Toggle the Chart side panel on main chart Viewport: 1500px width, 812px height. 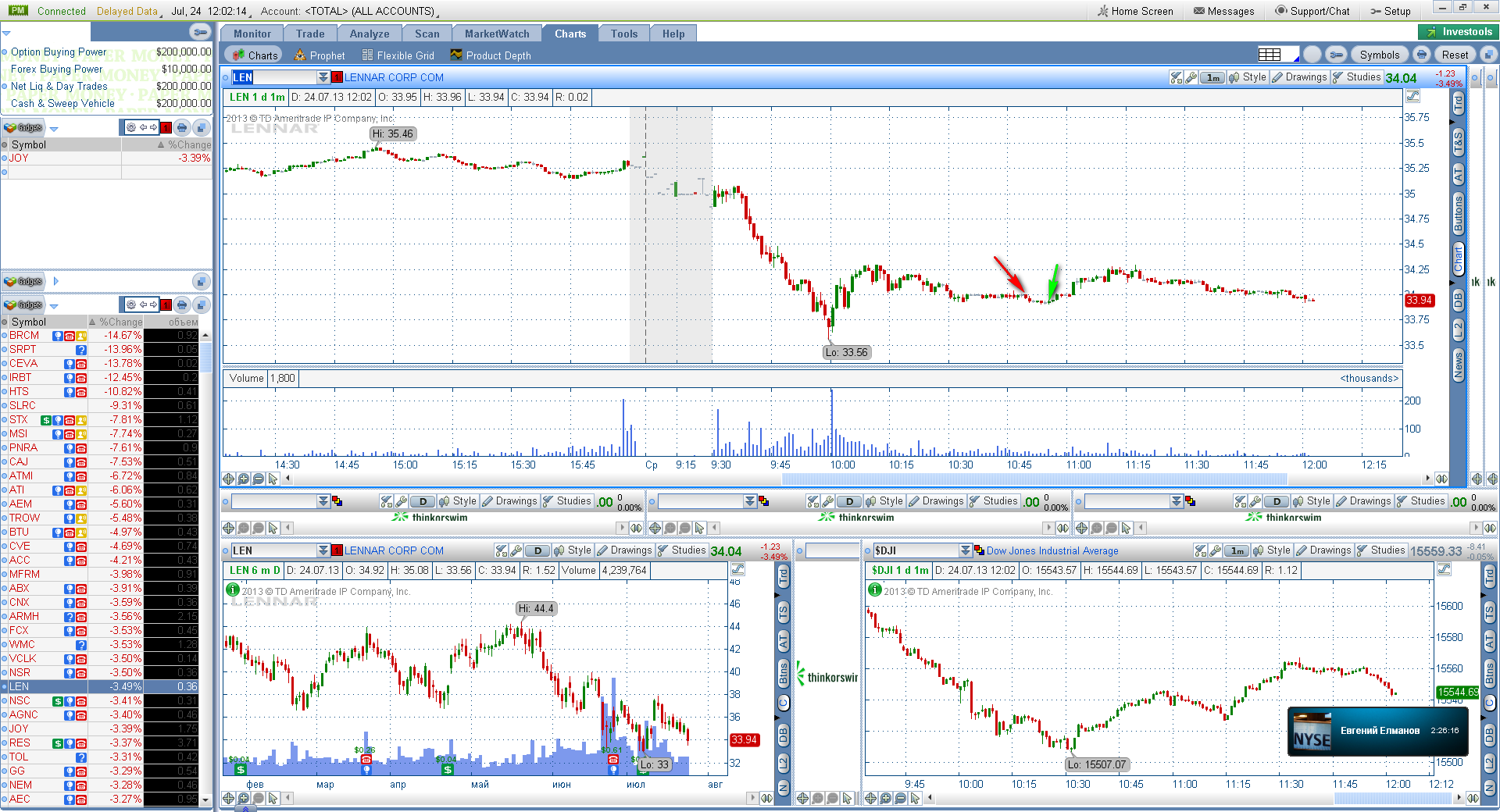pos(1458,258)
